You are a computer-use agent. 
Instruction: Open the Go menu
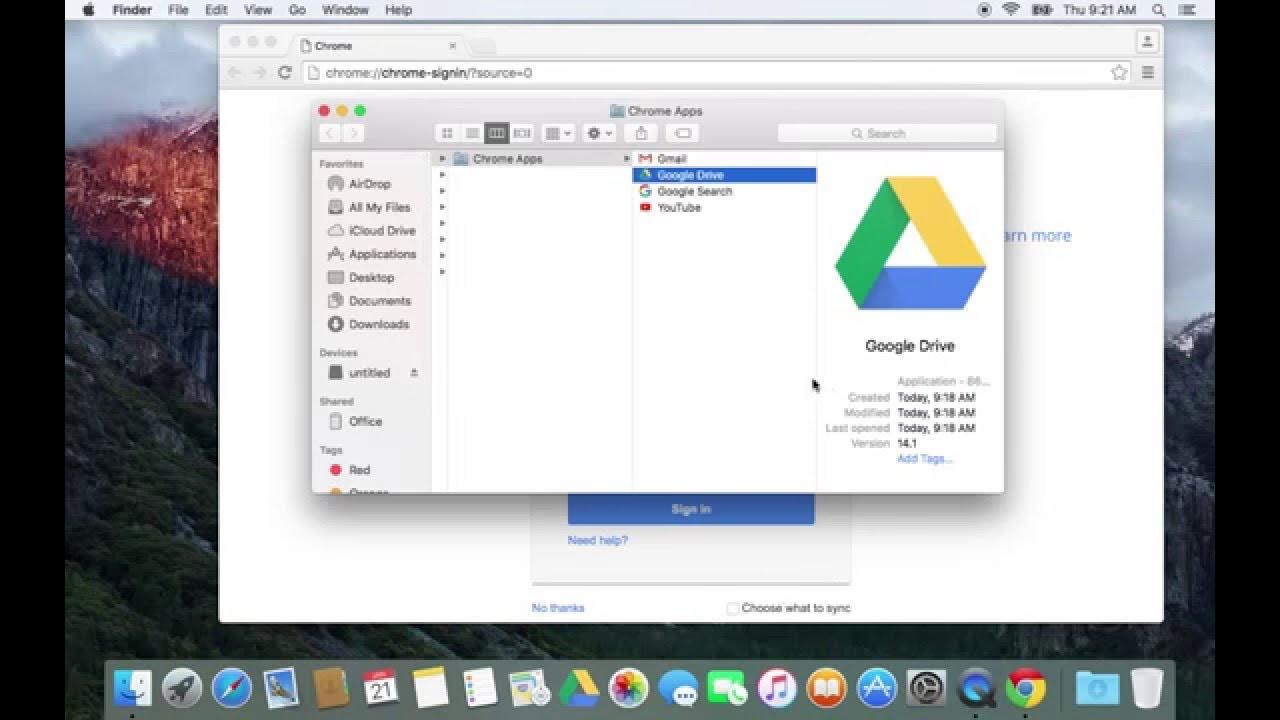pyautogui.click(x=297, y=10)
